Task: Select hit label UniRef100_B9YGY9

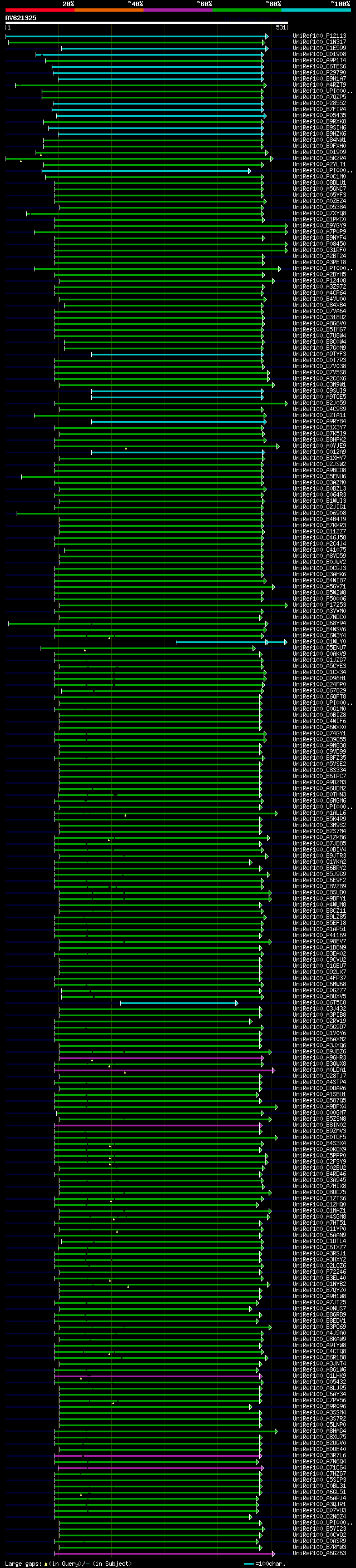Action: tap(319, 226)
